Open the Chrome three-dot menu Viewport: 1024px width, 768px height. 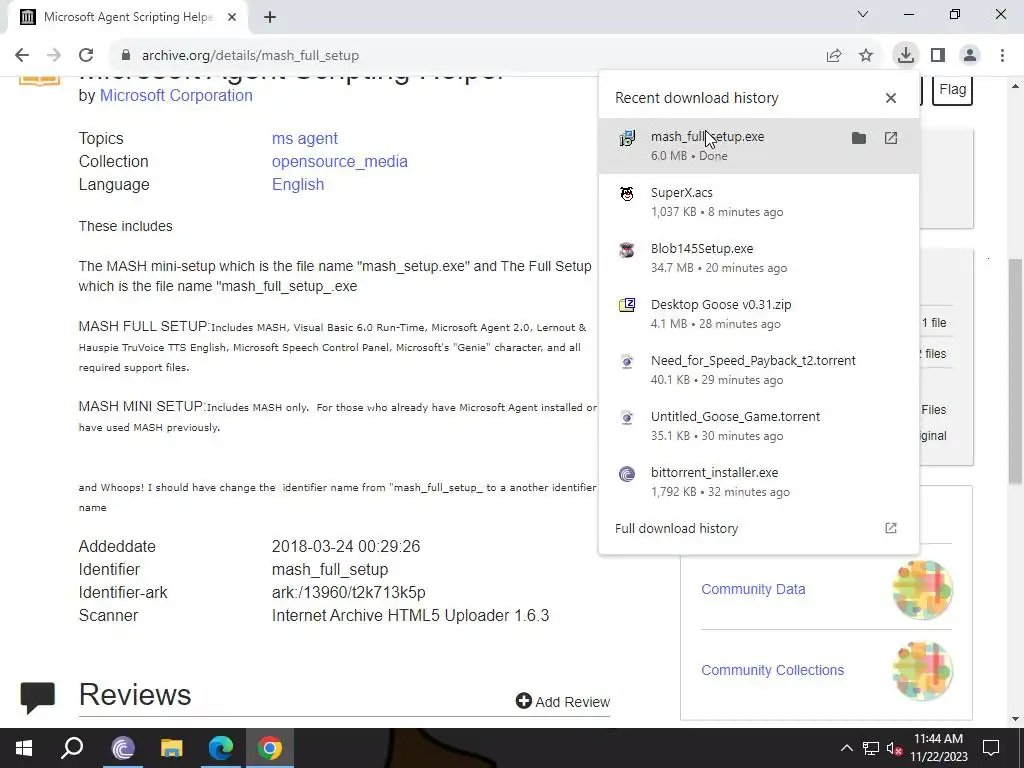click(1002, 56)
